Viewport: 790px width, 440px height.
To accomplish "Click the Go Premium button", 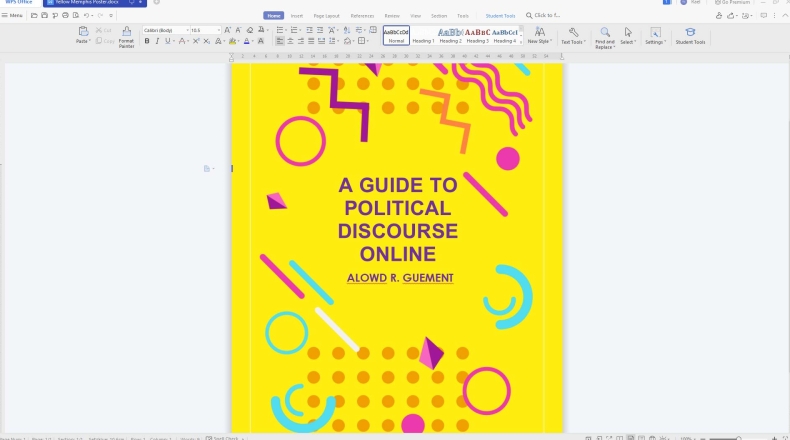I will (735, 3).
